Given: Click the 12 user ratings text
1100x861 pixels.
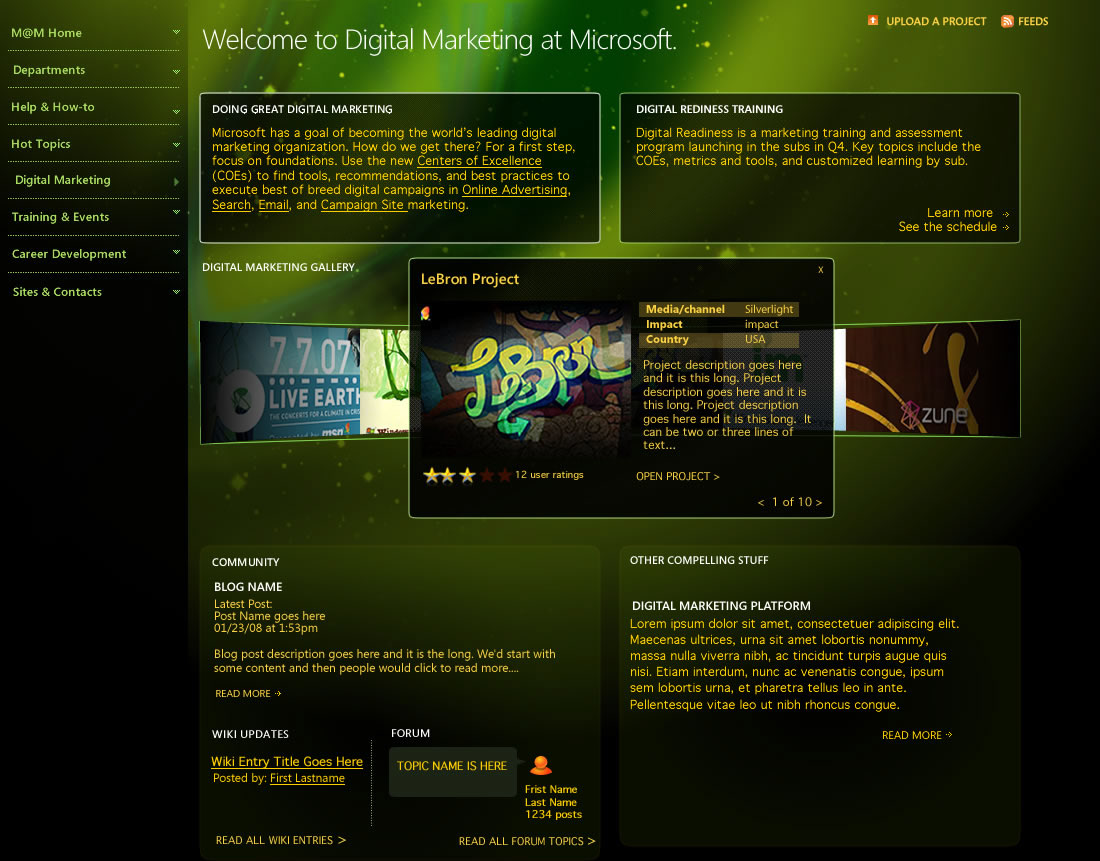Looking at the screenshot, I should pos(549,475).
